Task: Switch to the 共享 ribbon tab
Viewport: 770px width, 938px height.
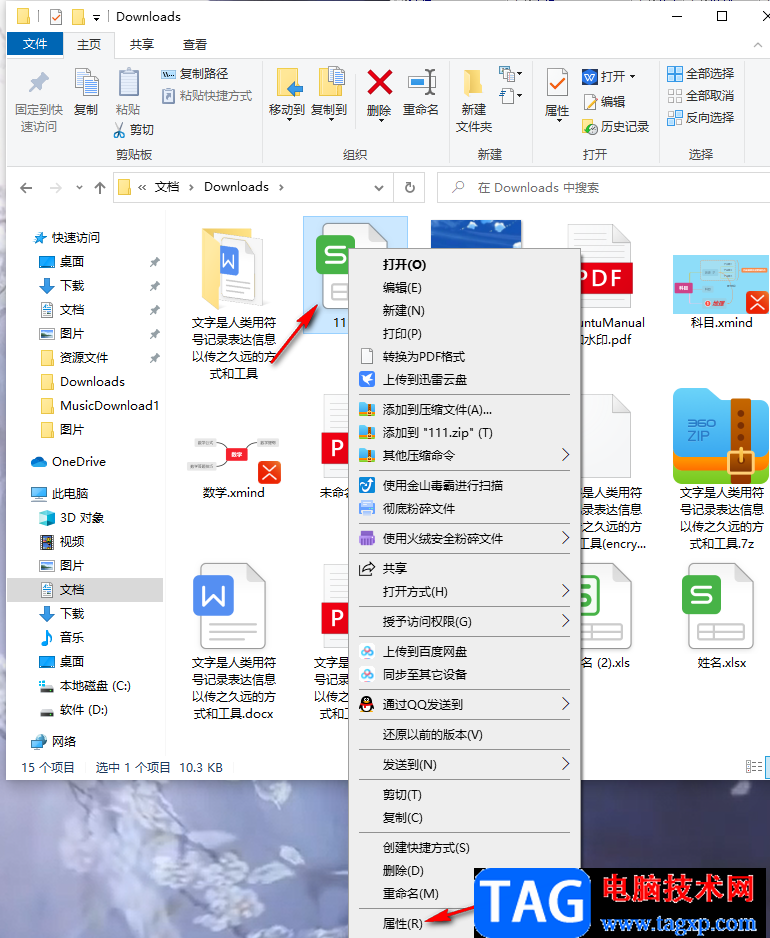Action: tap(142, 44)
